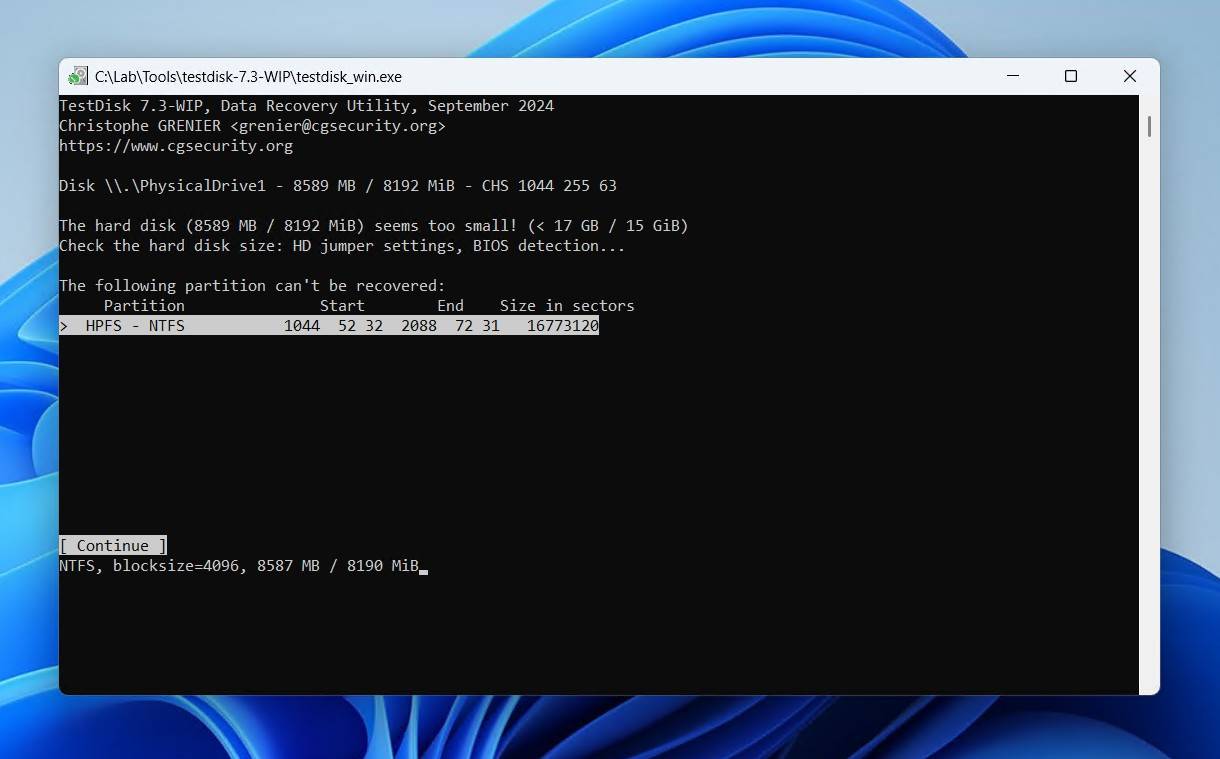
Task: Click the 'Start' column header
Action: pyautogui.click(x=342, y=306)
